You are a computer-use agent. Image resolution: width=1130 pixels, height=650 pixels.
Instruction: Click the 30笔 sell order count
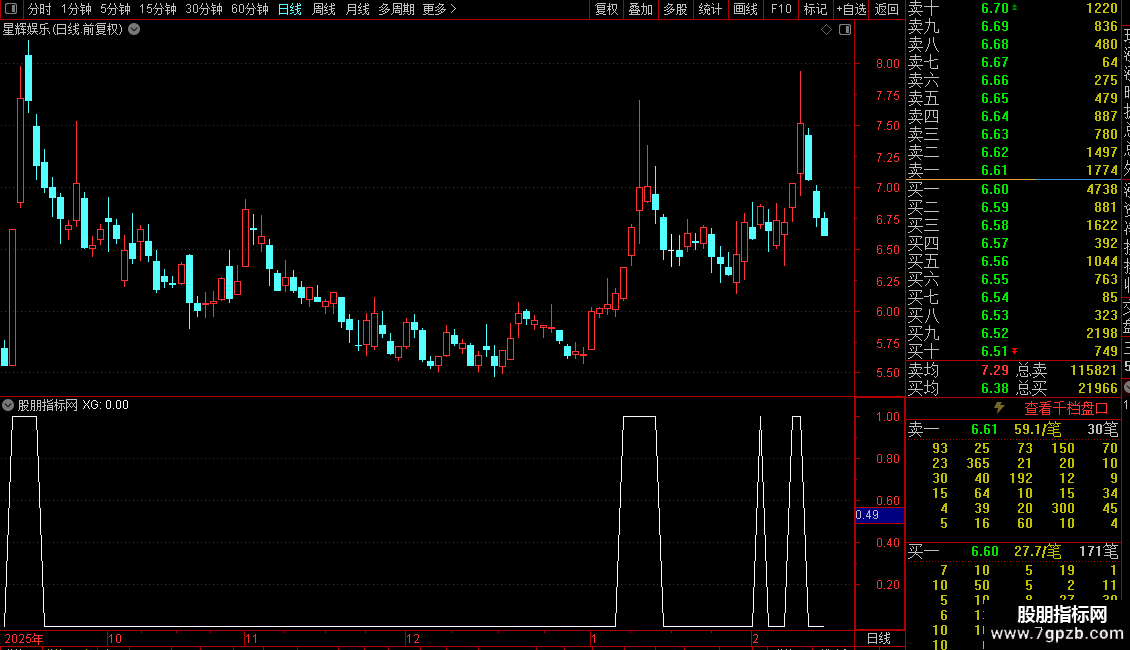tap(1103, 430)
